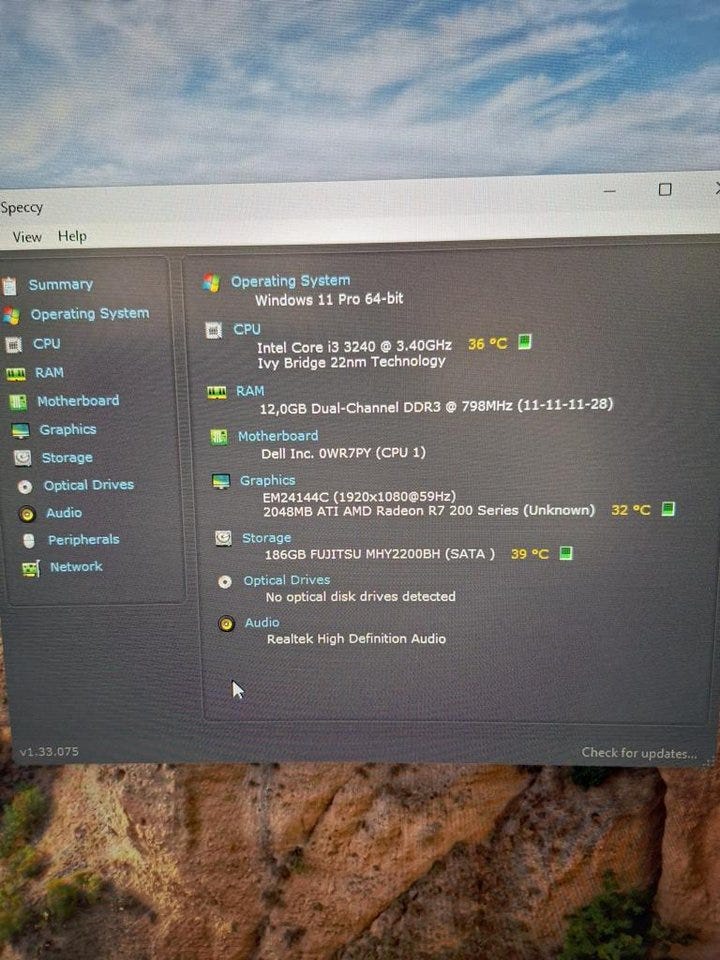This screenshot has height=960, width=720.
Task: Click Optical Drives disc icon in summary panel
Action: 225,582
